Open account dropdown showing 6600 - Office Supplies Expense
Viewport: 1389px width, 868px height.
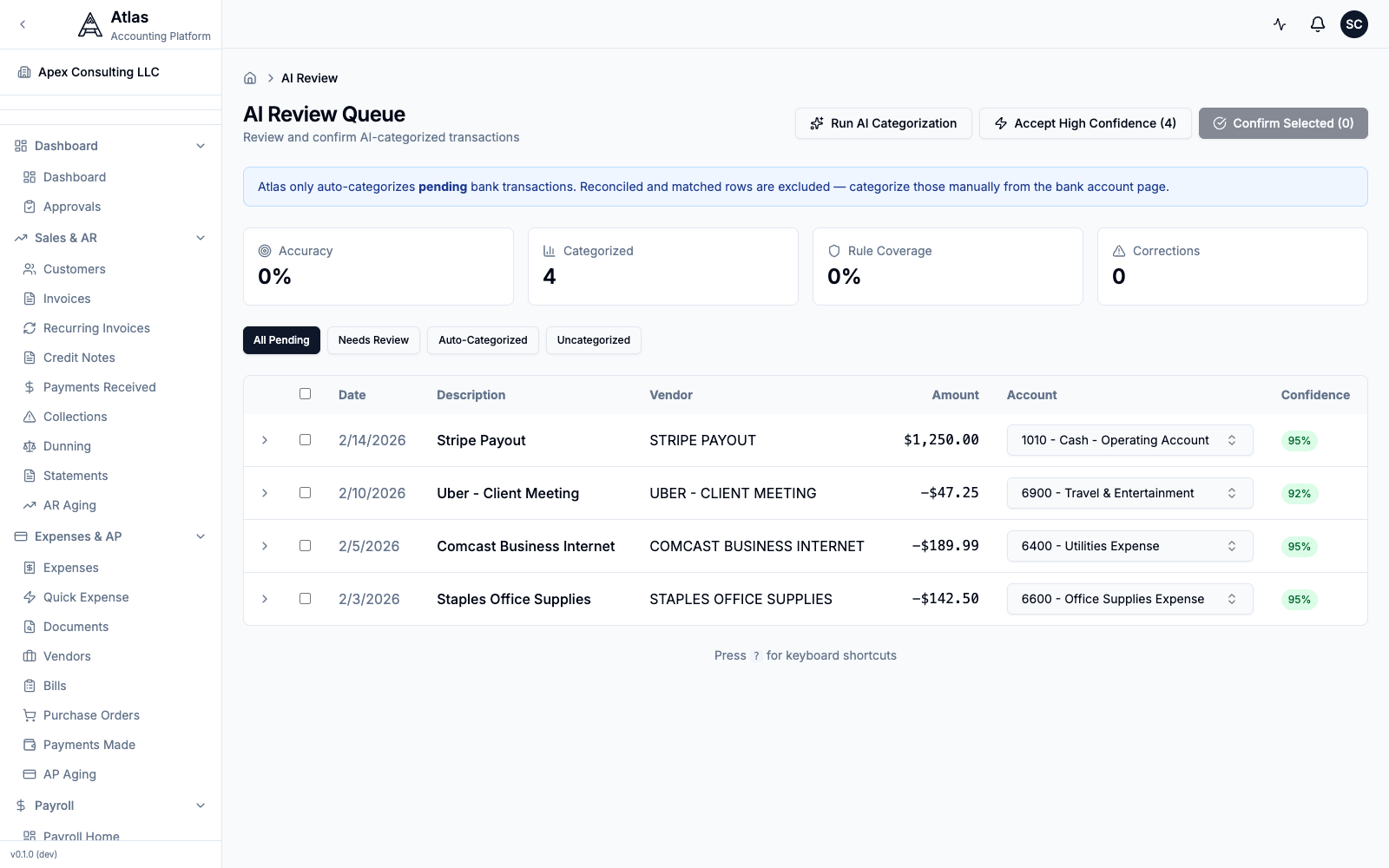point(1129,599)
